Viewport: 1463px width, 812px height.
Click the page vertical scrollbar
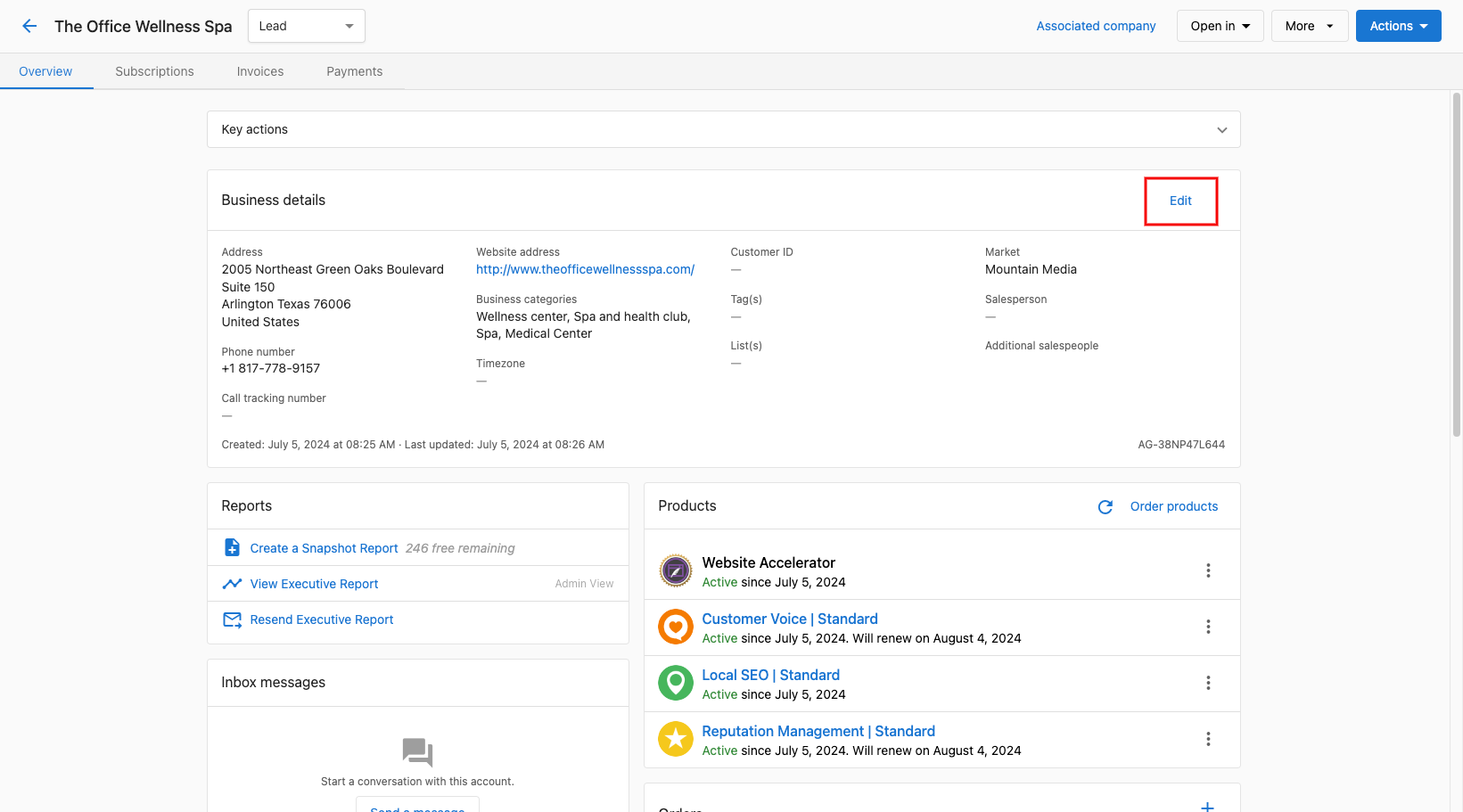pos(1457,263)
